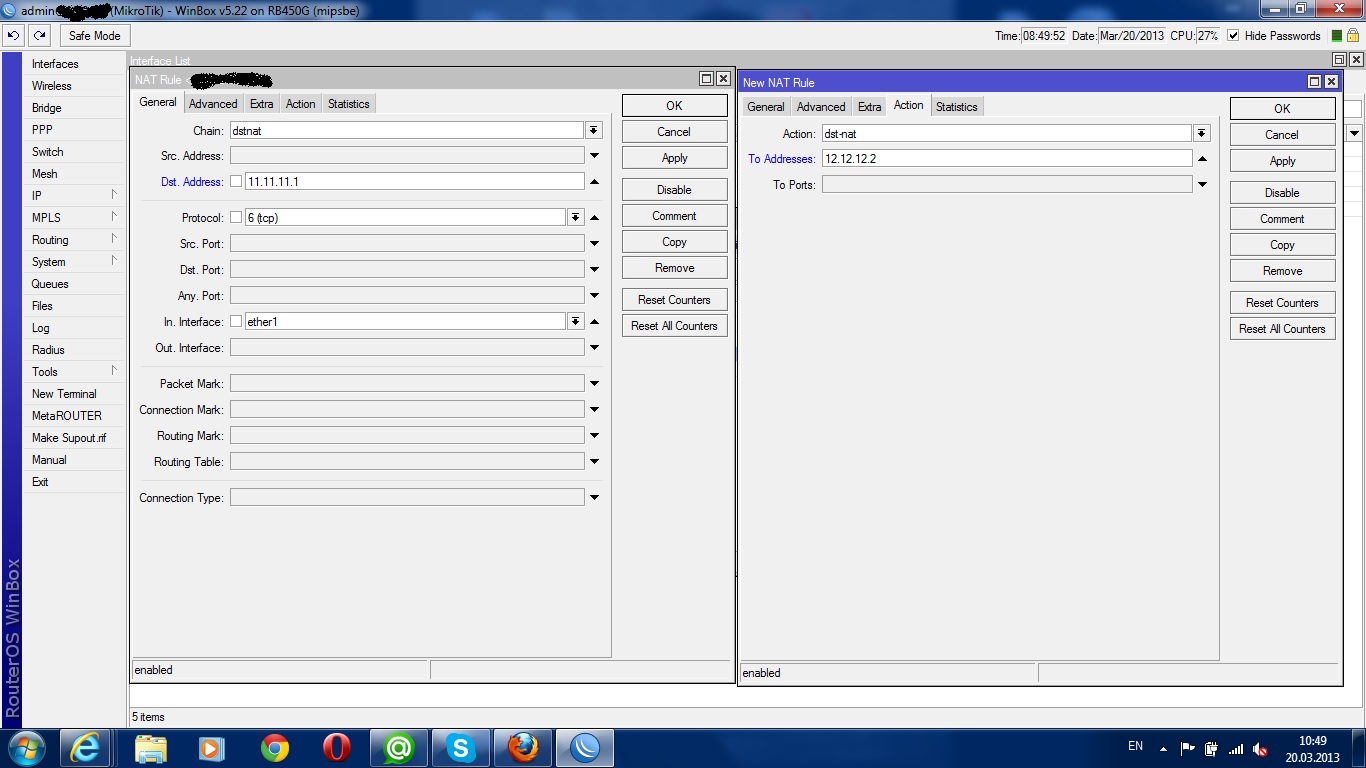
Task: Open General tab in New NAT Rule window
Action: pos(766,107)
